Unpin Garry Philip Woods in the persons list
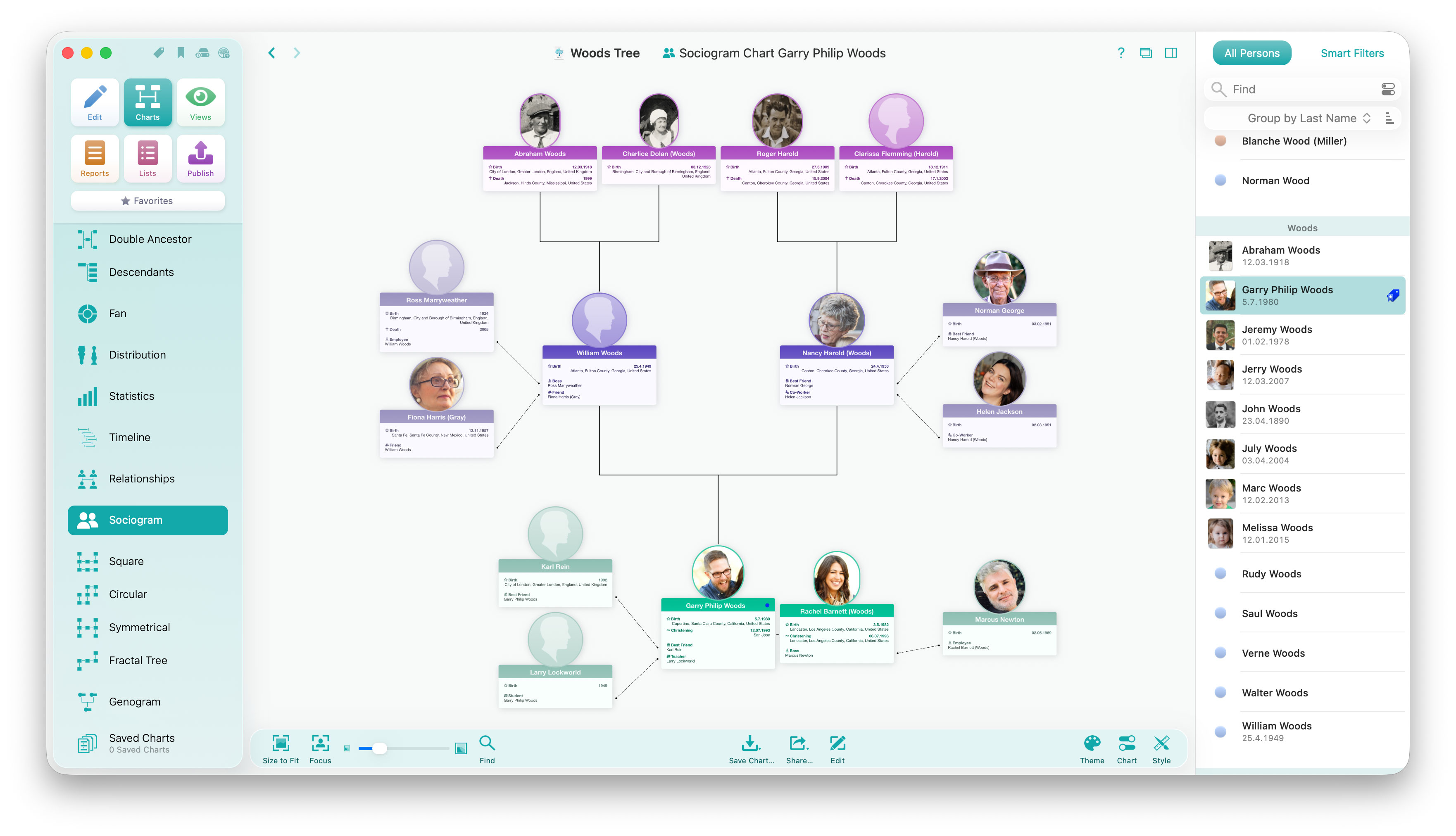This screenshot has width=1456, height=836. (1392, 294)
